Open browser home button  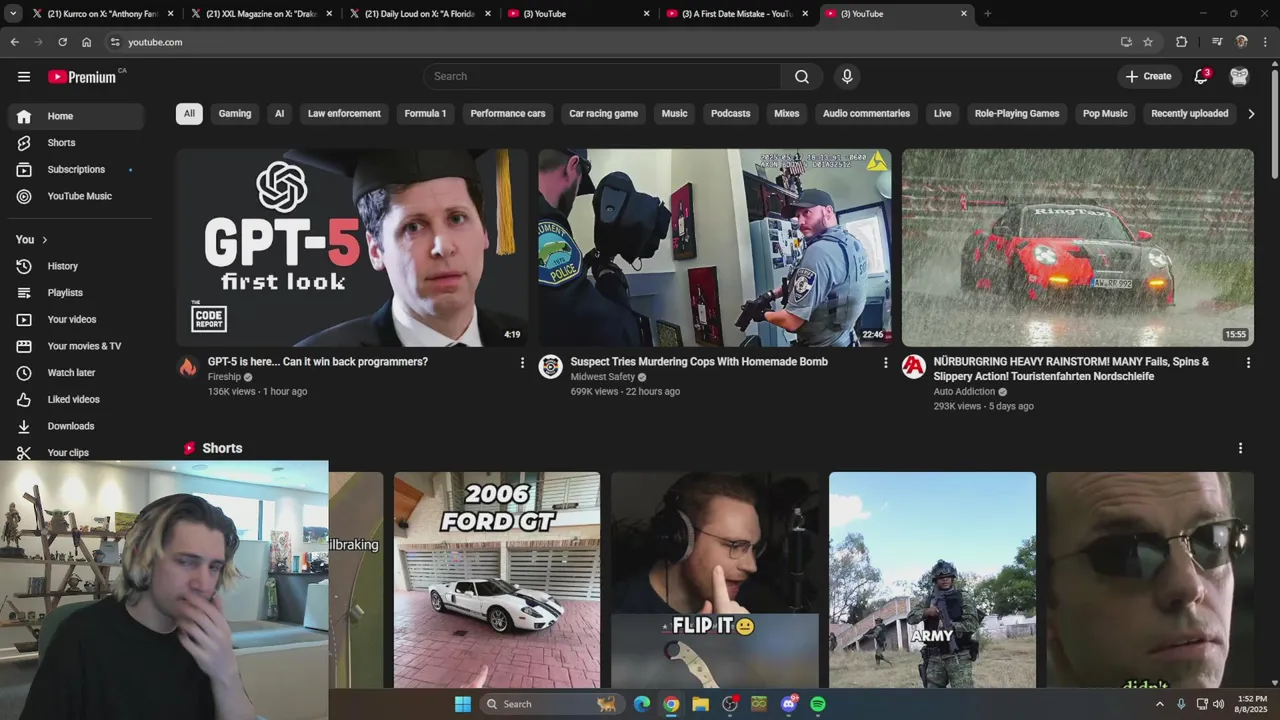click(86, 42)
